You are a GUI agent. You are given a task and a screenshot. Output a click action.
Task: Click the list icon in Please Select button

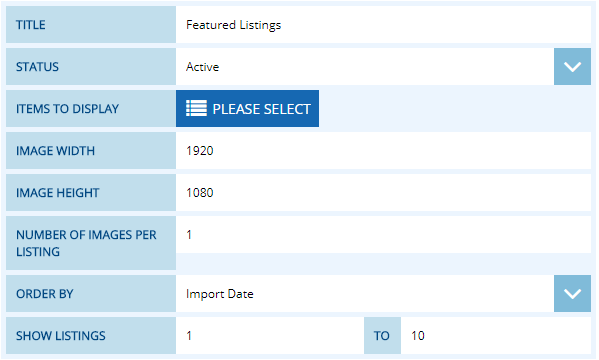[x=196, y=109]
